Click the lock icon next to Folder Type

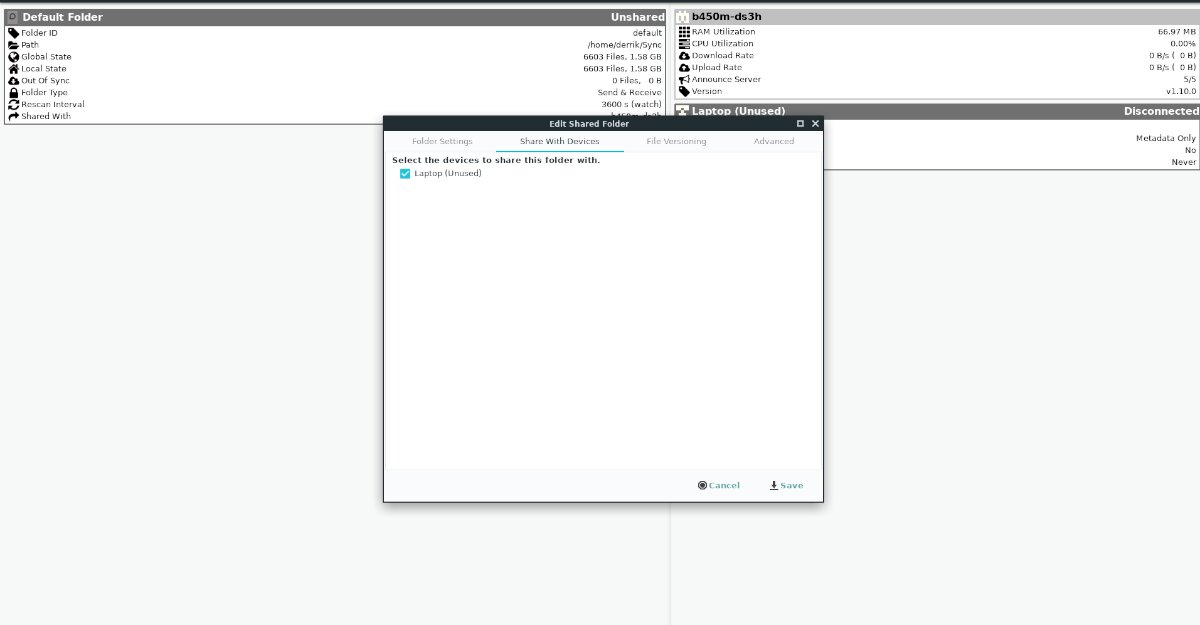[13, 92]
